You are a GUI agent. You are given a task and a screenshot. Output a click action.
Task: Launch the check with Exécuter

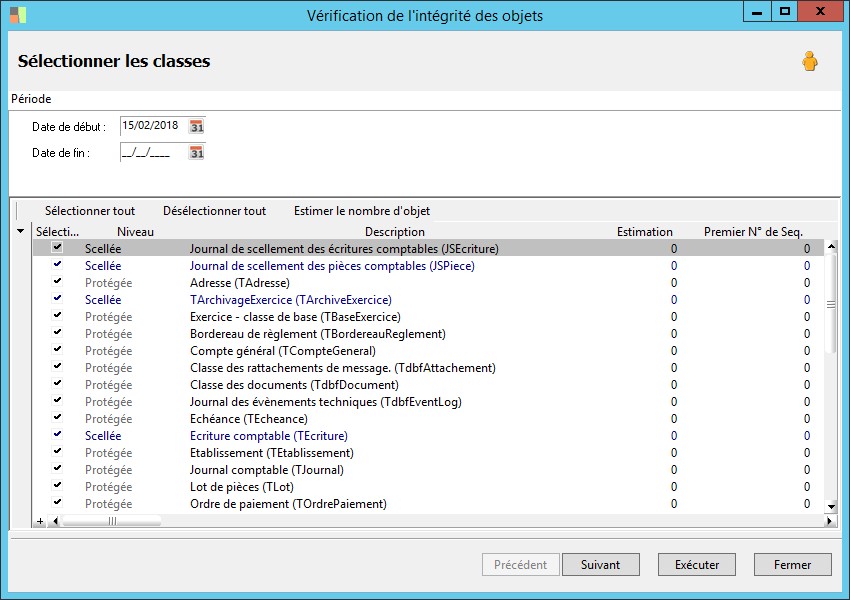pyautogui.click(x=696, y=565)
